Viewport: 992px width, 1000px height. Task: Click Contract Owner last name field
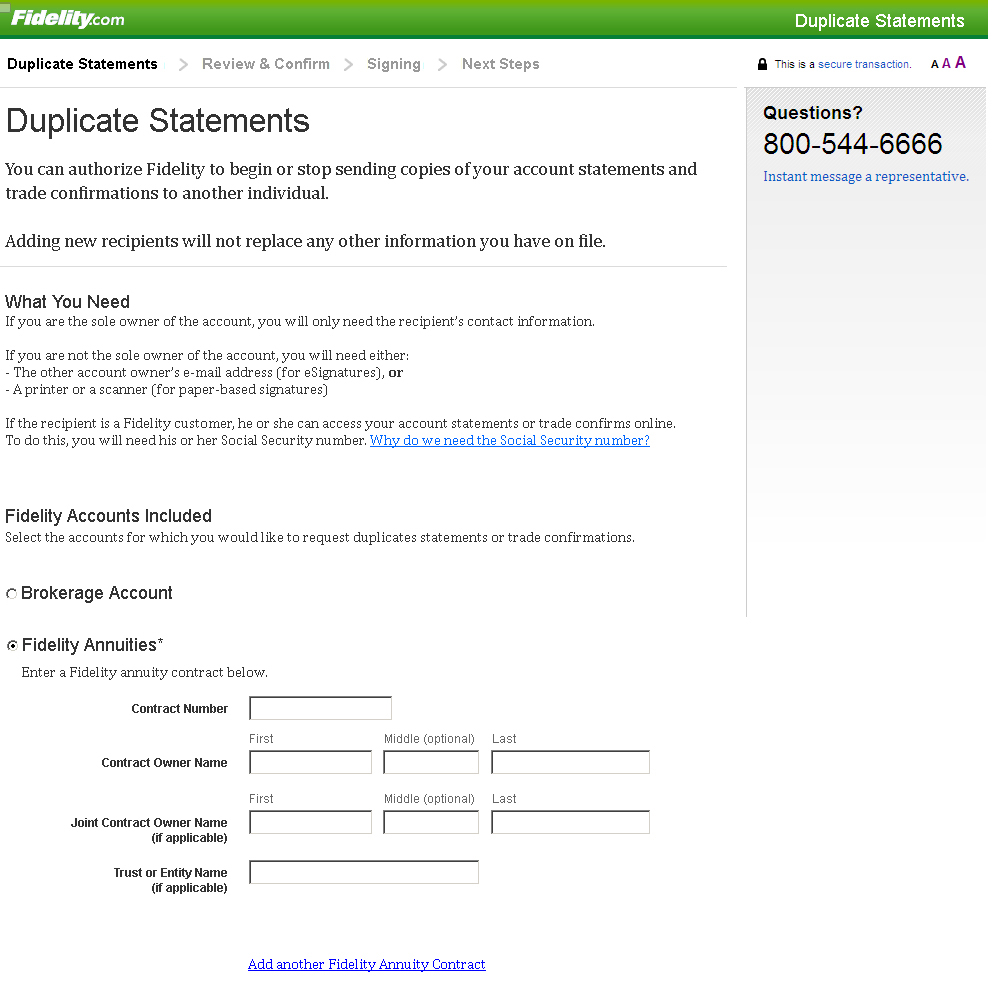click(570, 762)
